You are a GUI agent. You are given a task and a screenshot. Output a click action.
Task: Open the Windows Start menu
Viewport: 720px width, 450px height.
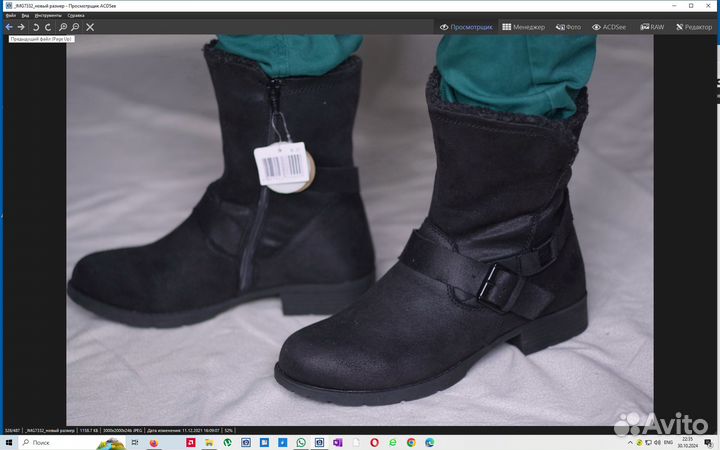[9, 443]
